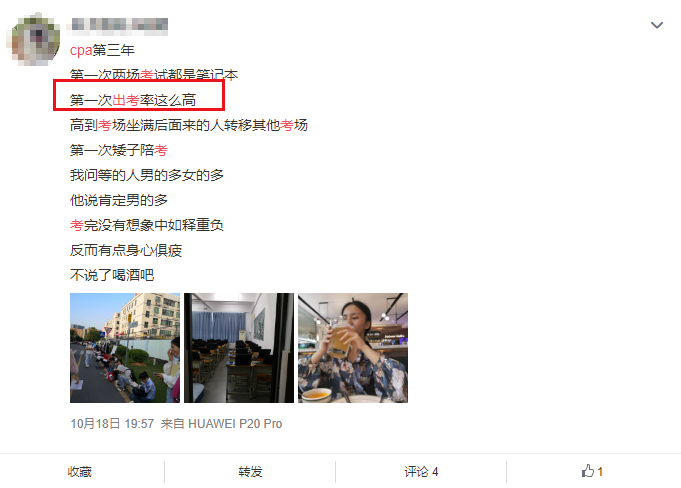The image size is (681, 488).
Task: Click the red "出考" keyword
Action: pyautogui.click(x=126, y=100)
